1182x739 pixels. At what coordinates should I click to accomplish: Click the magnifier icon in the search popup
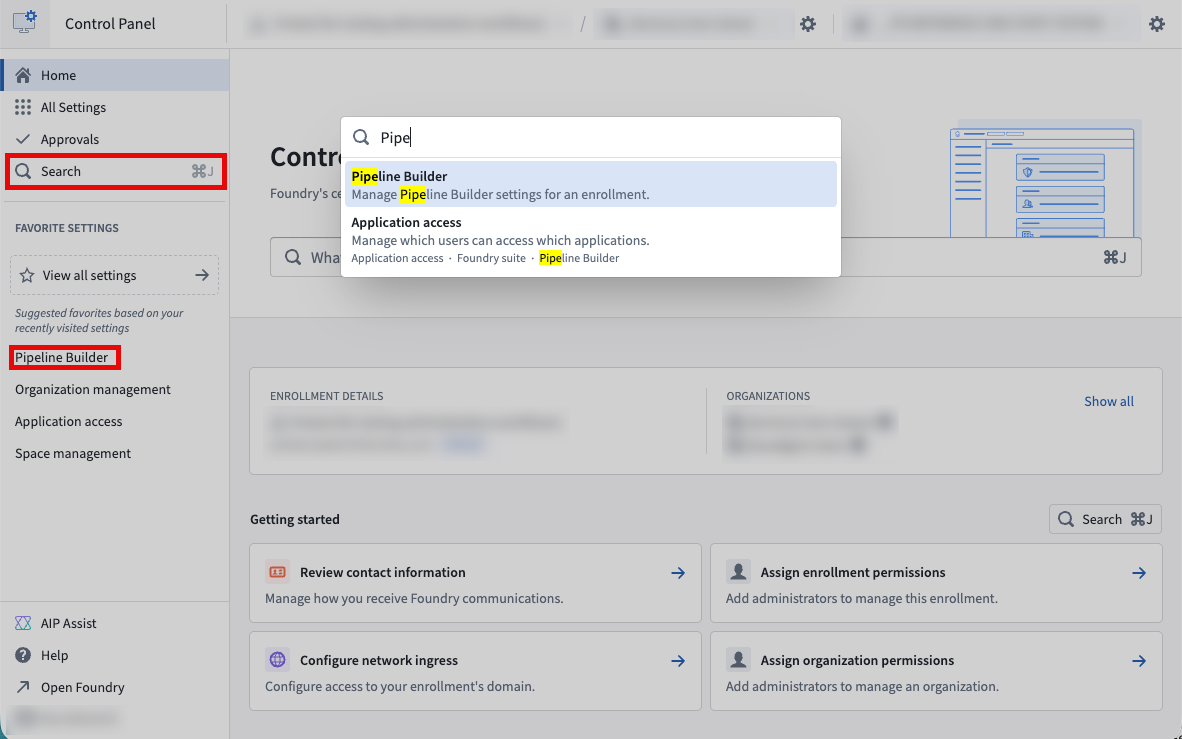[x=362, y=137]
